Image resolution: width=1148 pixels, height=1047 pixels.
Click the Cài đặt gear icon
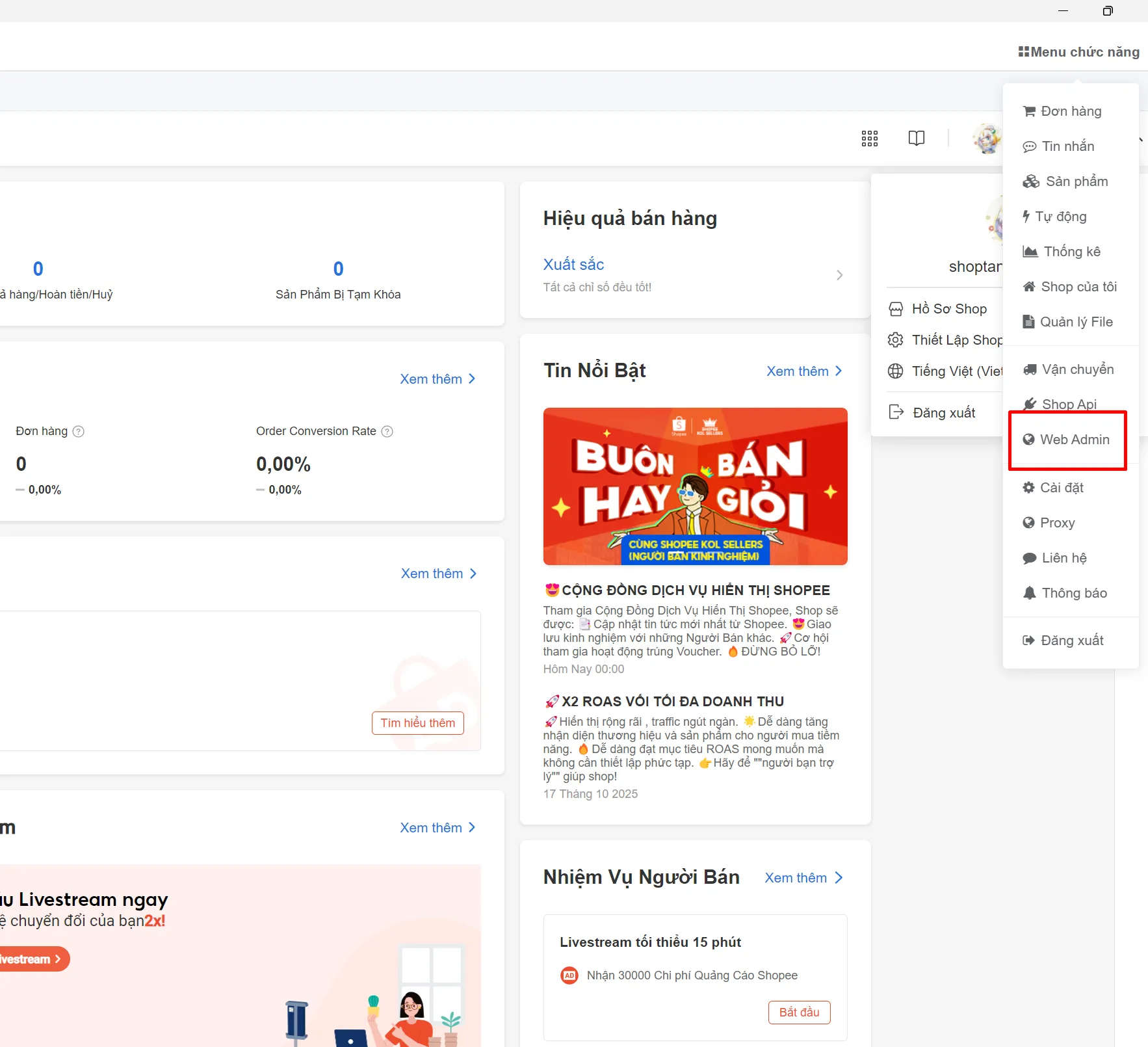(1028, 488)
